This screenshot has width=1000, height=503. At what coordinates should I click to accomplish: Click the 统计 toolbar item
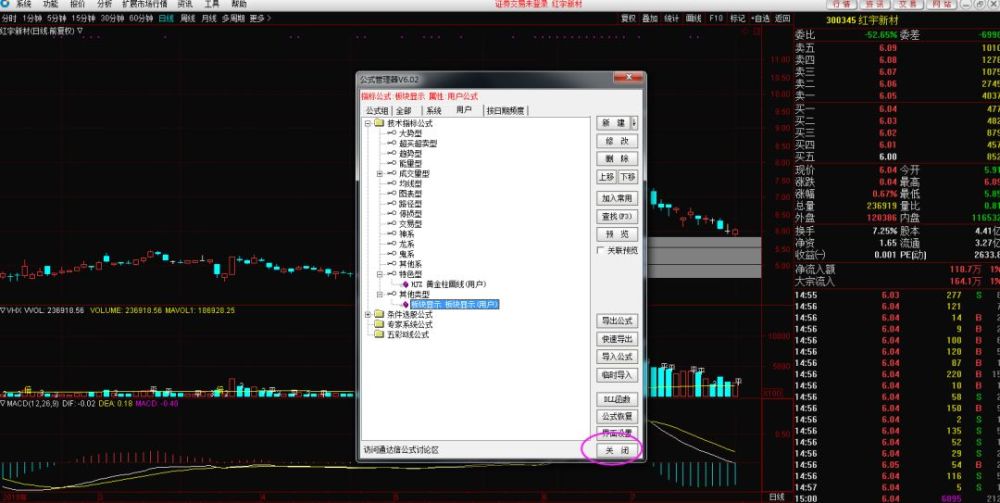[x=672, y=18]
